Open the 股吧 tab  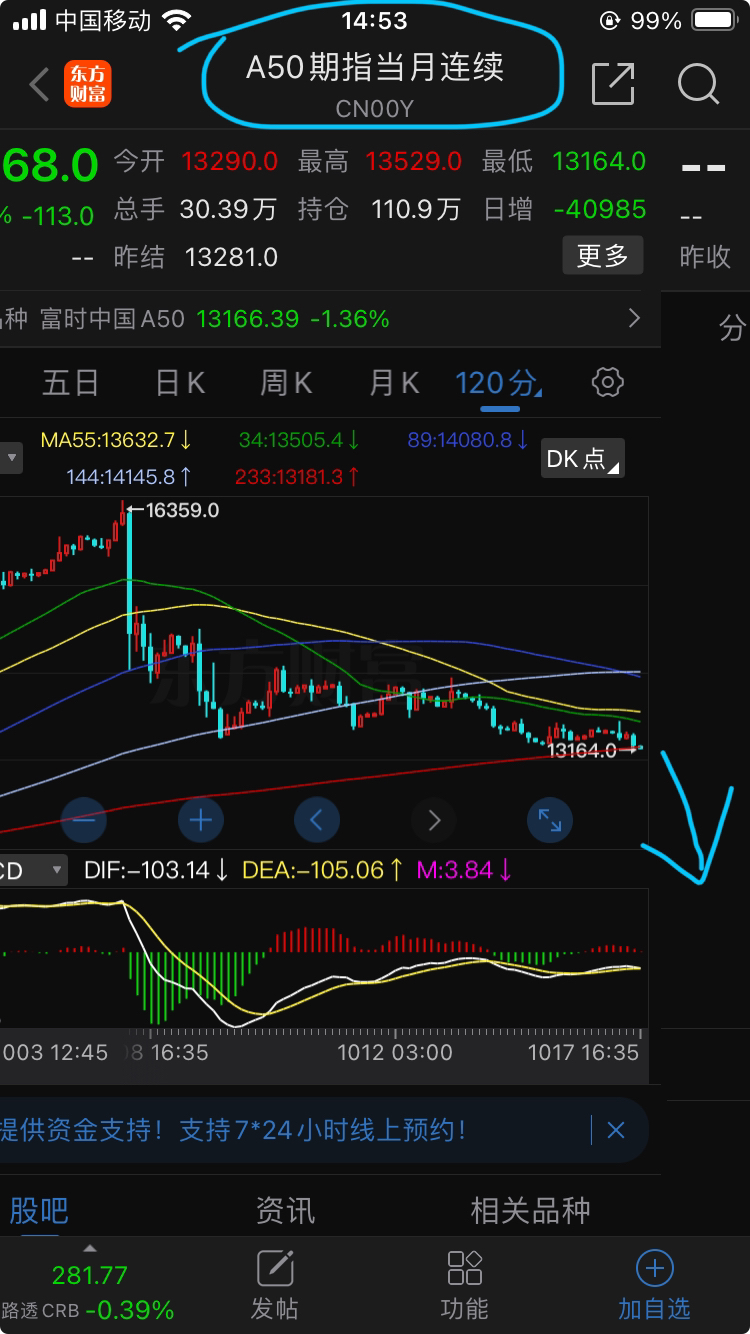point(39,1211)
